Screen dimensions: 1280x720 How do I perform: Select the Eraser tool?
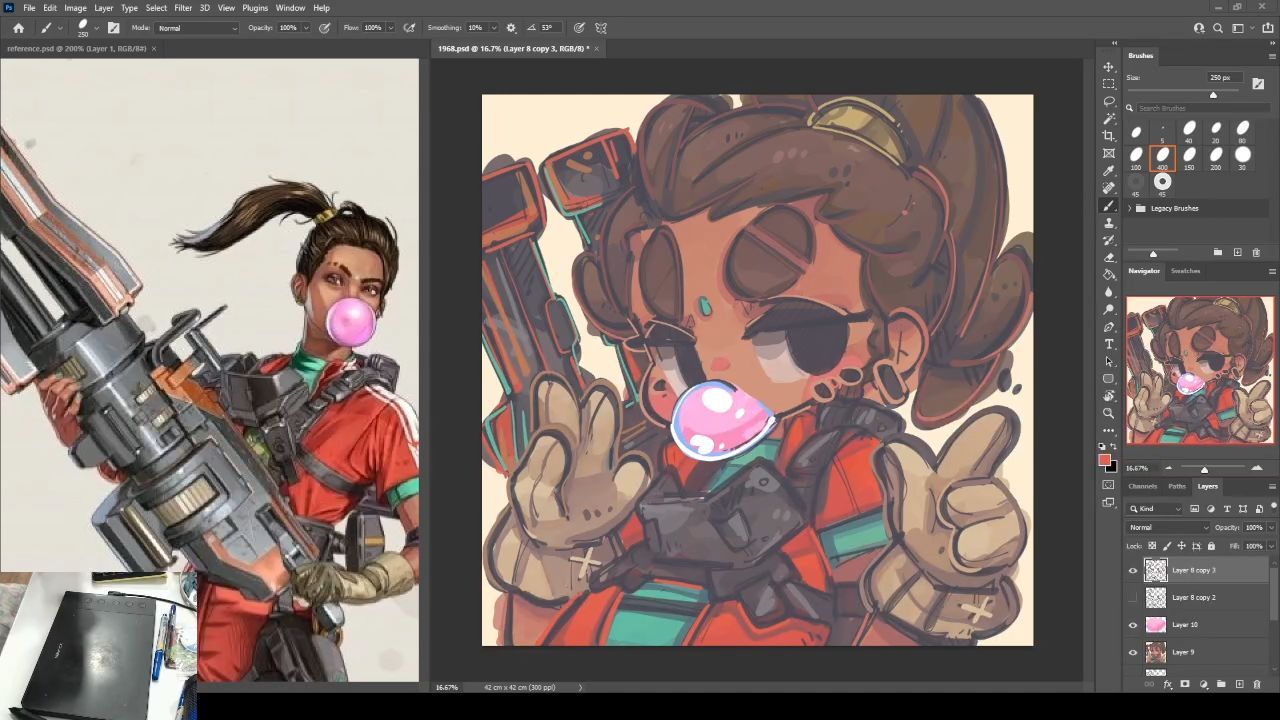click(1108, 257)
